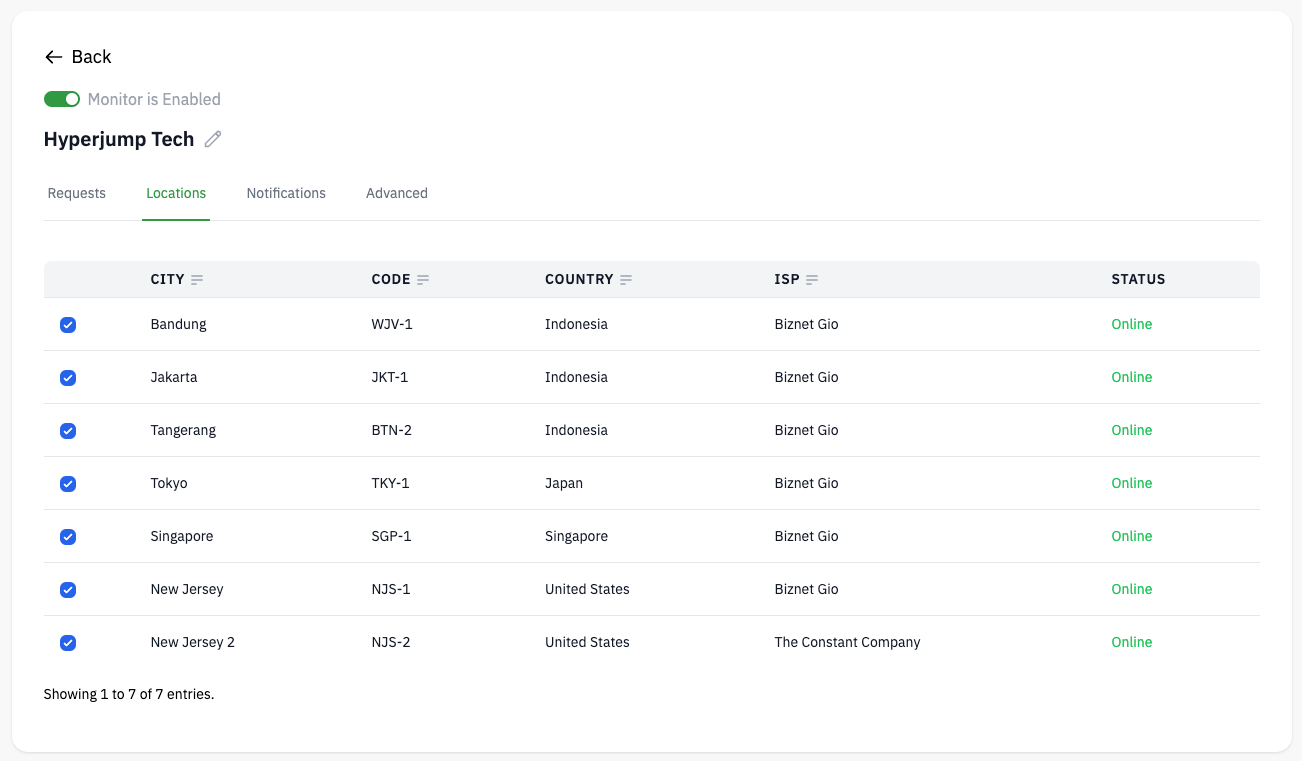Click the Hyperjump Tech monitor title
1302x761 pixels.
tap(119, 139)
